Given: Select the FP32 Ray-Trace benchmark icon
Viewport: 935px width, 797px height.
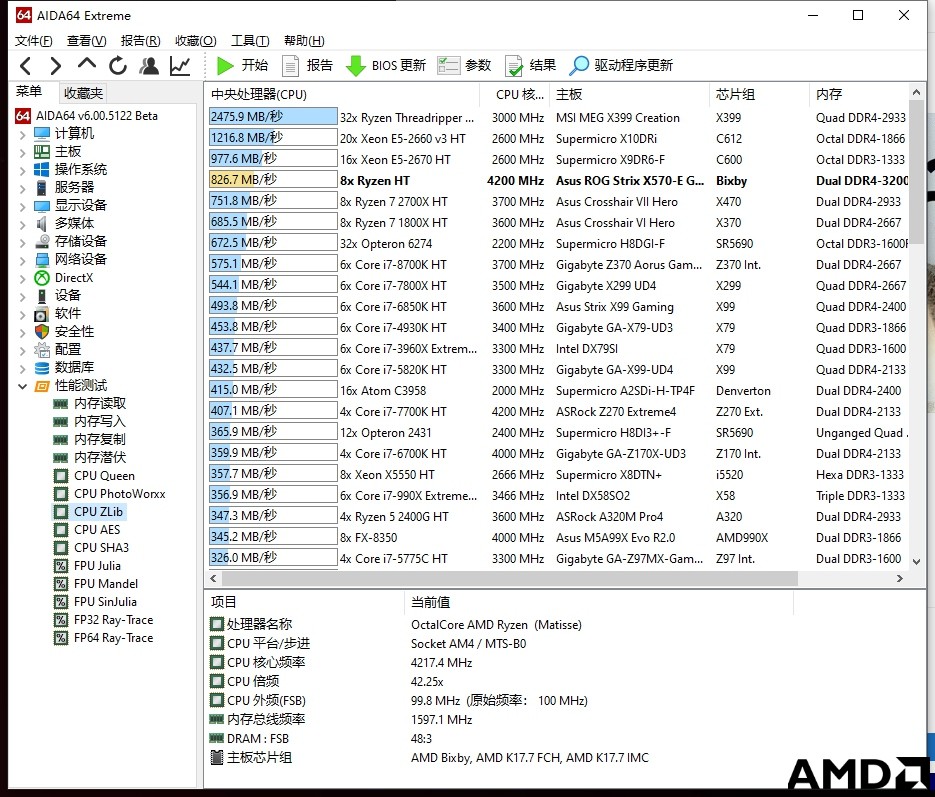Looking at the screenshot, I should point(61,620).
